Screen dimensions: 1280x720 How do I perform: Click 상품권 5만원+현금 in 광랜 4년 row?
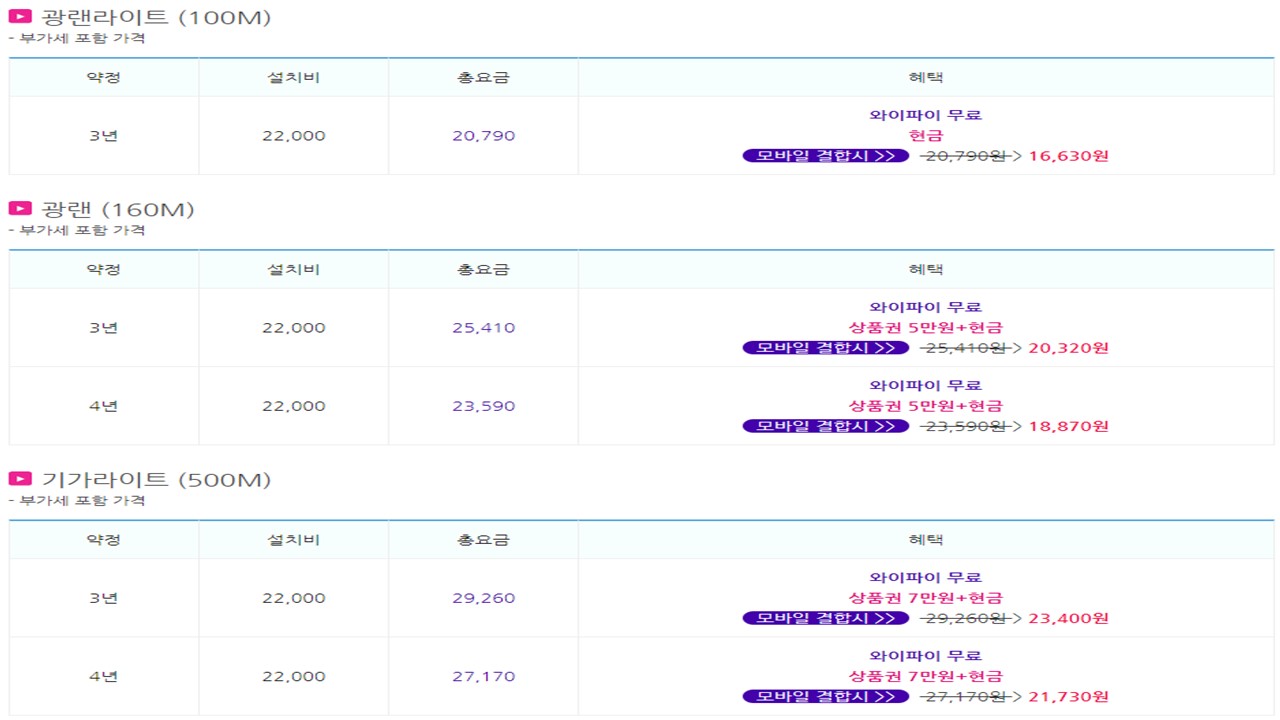[926, 405]
